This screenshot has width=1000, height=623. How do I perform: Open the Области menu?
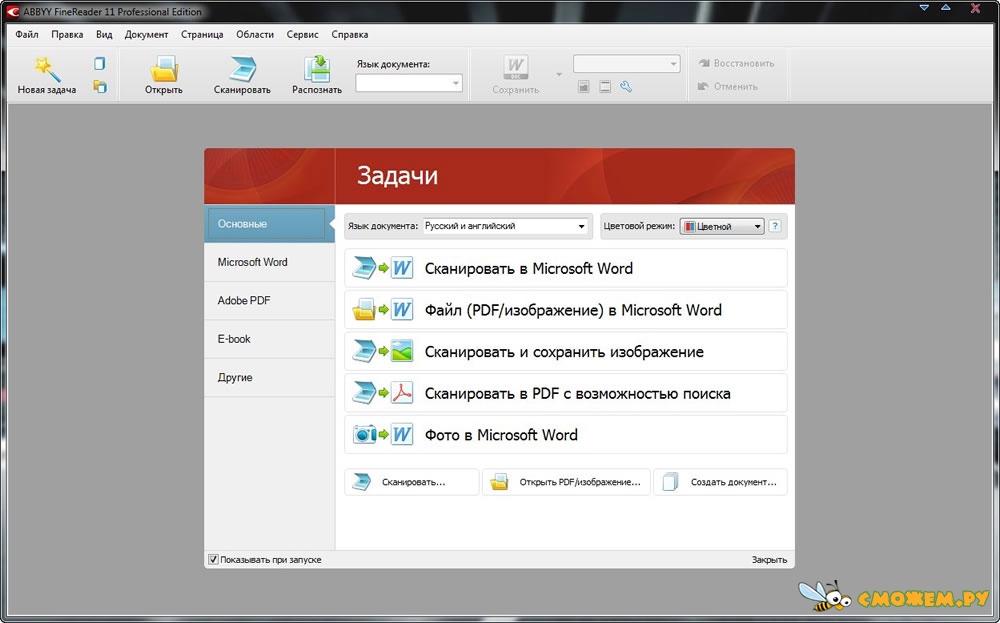click(254, 34)
